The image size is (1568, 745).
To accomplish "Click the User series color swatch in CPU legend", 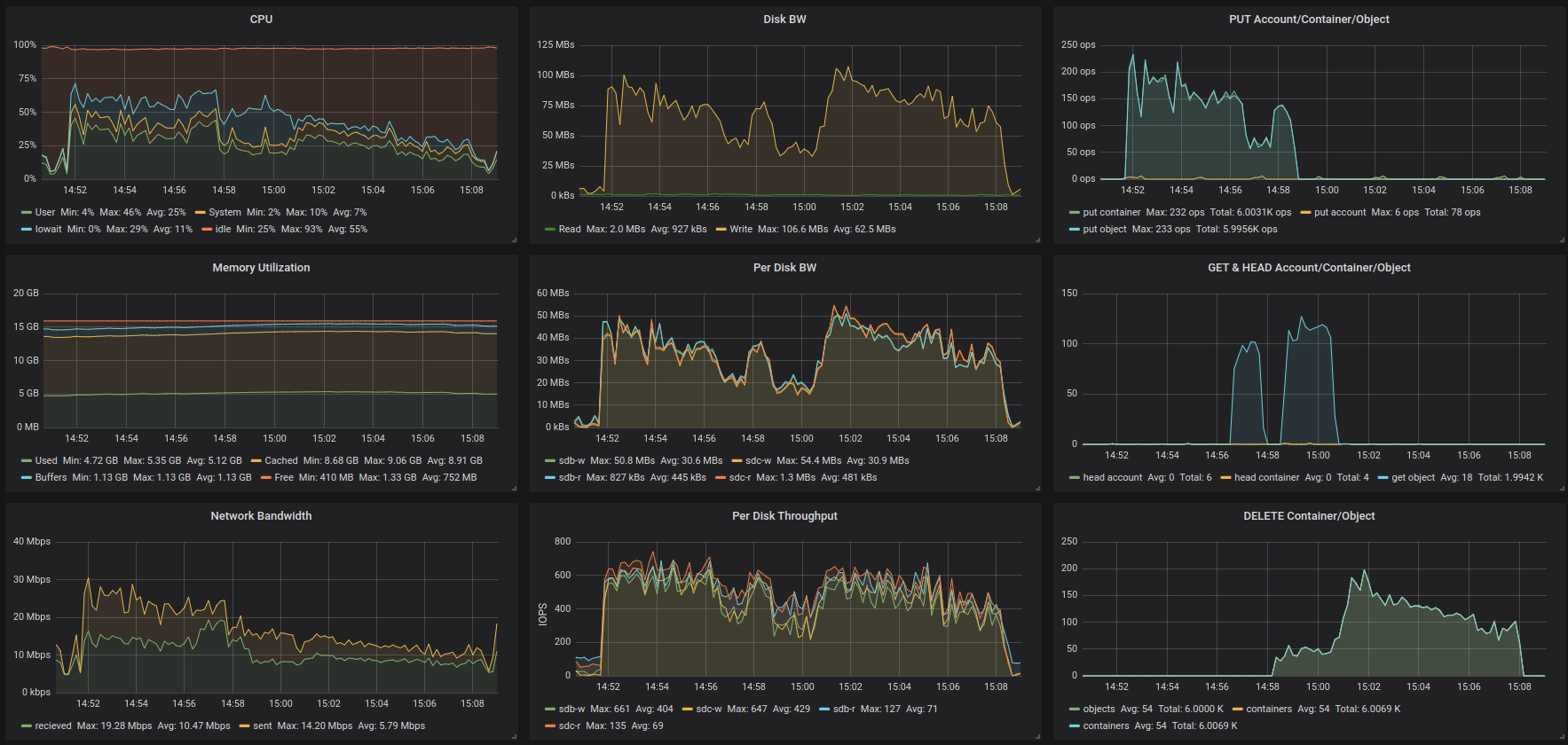I will [x=27, y=213].
